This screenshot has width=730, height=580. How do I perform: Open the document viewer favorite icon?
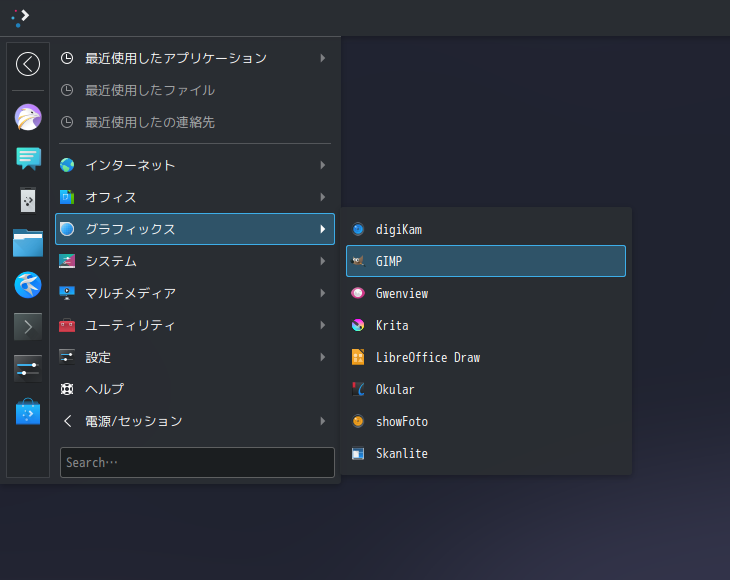[28, 201]
